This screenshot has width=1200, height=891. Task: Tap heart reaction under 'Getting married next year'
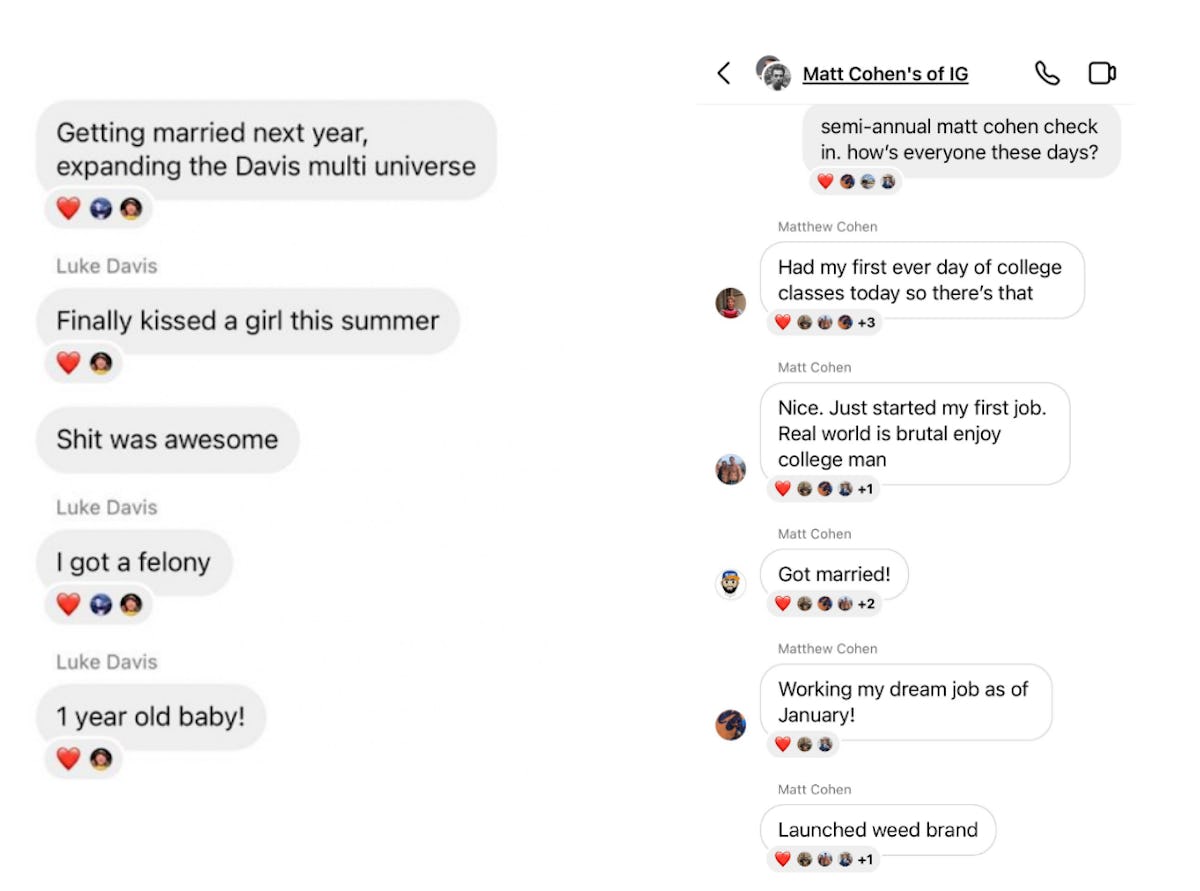(68, 209)
